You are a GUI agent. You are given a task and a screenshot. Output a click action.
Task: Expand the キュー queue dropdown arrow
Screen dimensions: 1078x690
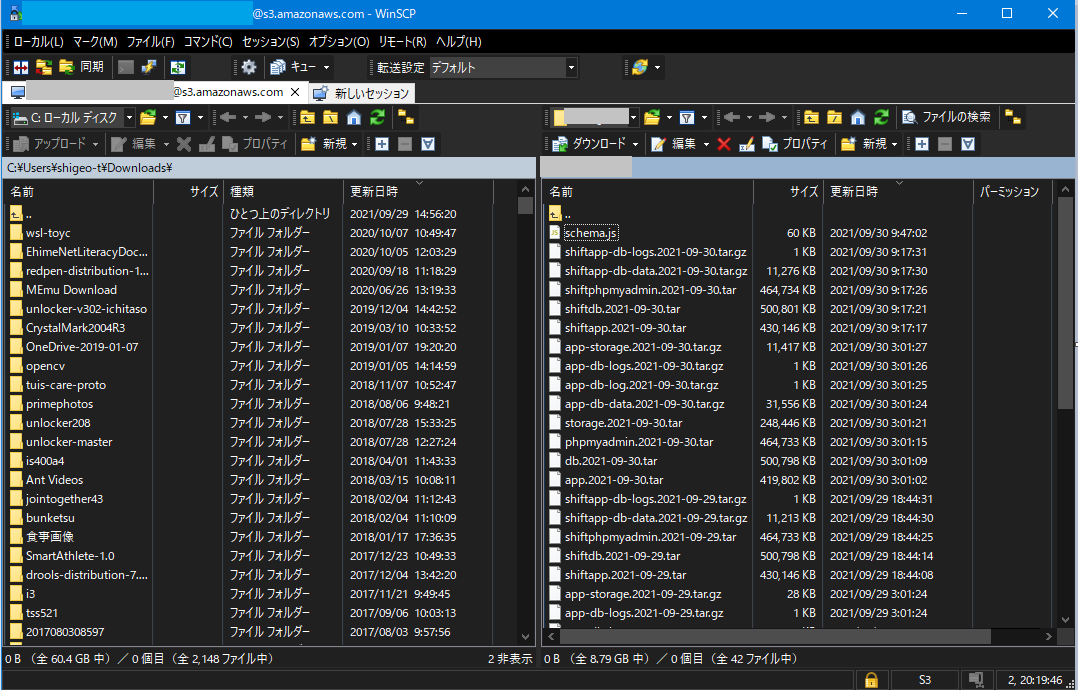coord(327,67)
